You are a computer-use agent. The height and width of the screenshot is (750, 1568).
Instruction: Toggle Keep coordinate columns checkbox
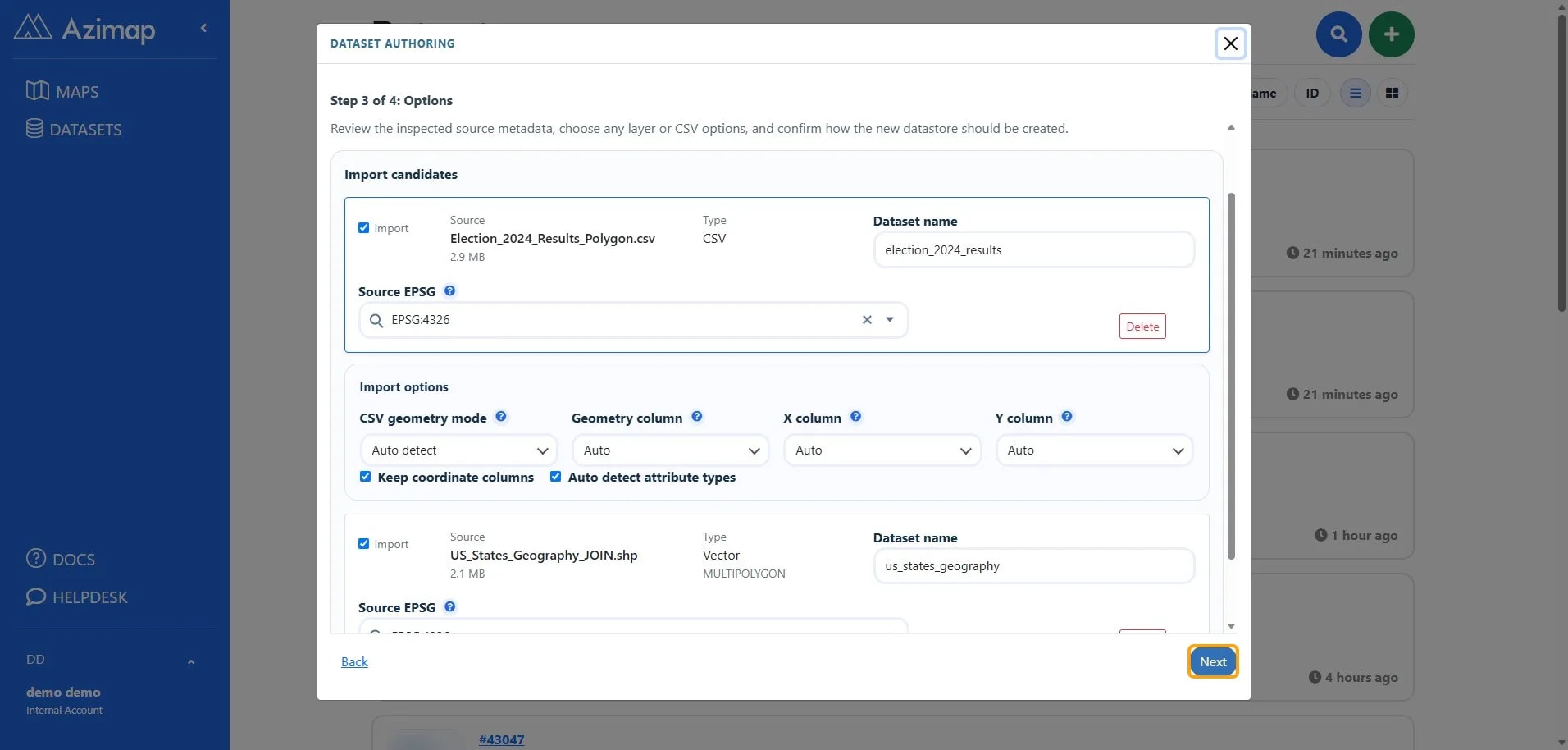pyautogui.click(x=366, y=477)
